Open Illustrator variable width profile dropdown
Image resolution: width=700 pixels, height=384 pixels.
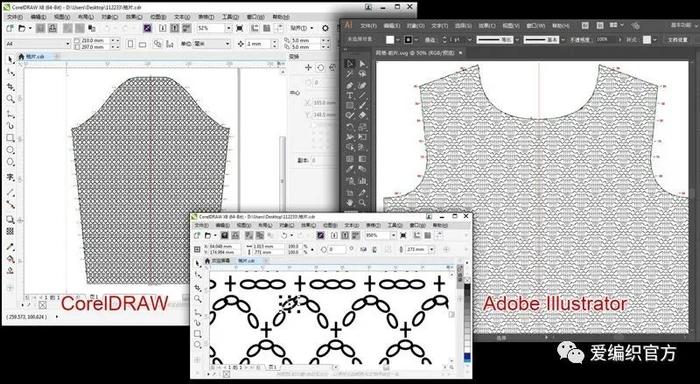[x=517, y=40]
